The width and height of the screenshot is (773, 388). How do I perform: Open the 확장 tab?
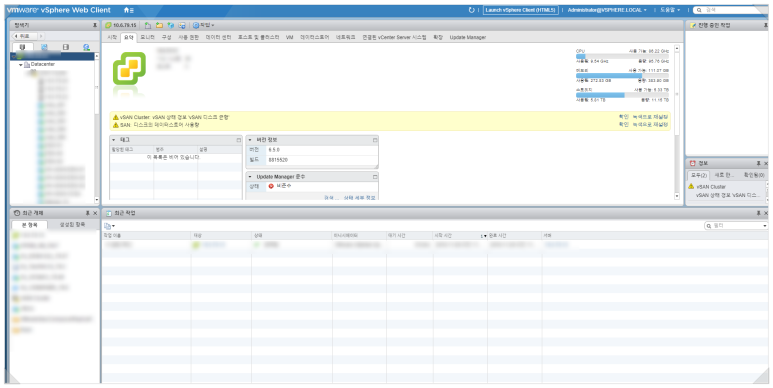tap(438, 37)
